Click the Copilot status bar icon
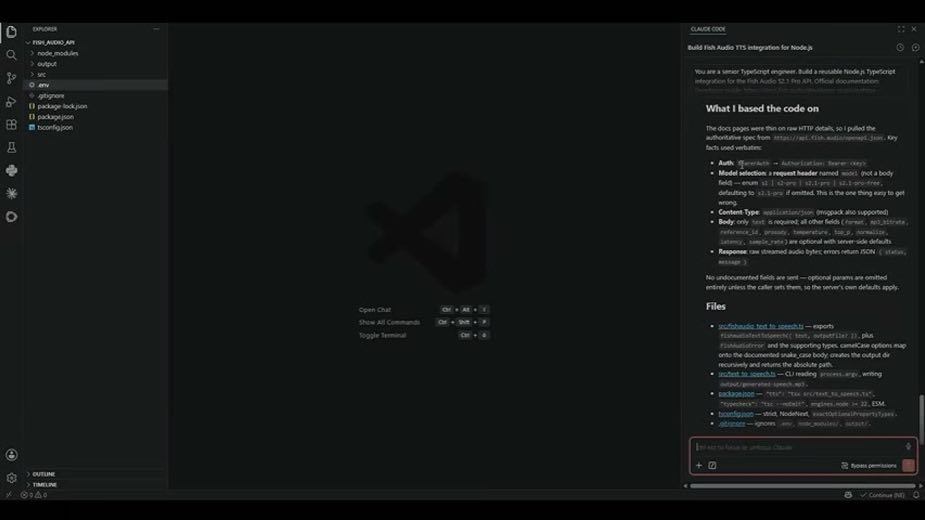The width and height of the screenshot is (925, 520). (x=848, y=495)
